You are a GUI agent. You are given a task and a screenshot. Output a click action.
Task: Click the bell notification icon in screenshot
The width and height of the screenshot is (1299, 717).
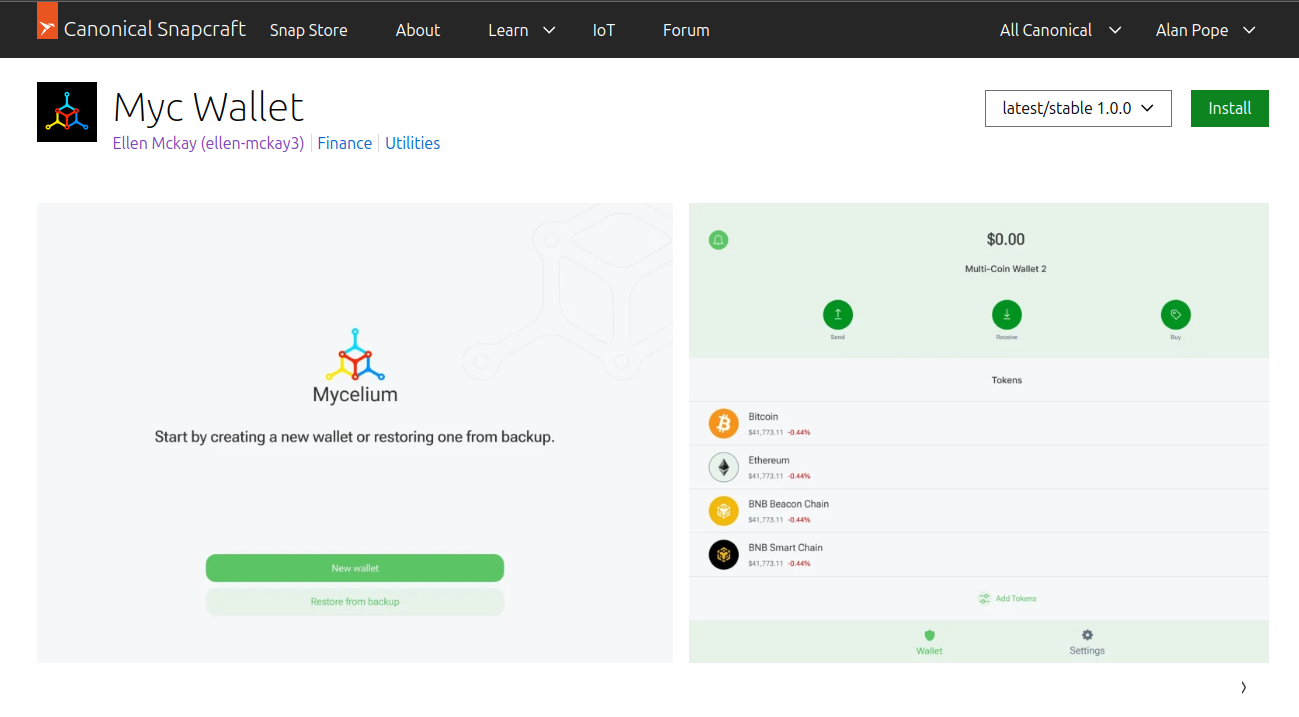pos(718,240)
